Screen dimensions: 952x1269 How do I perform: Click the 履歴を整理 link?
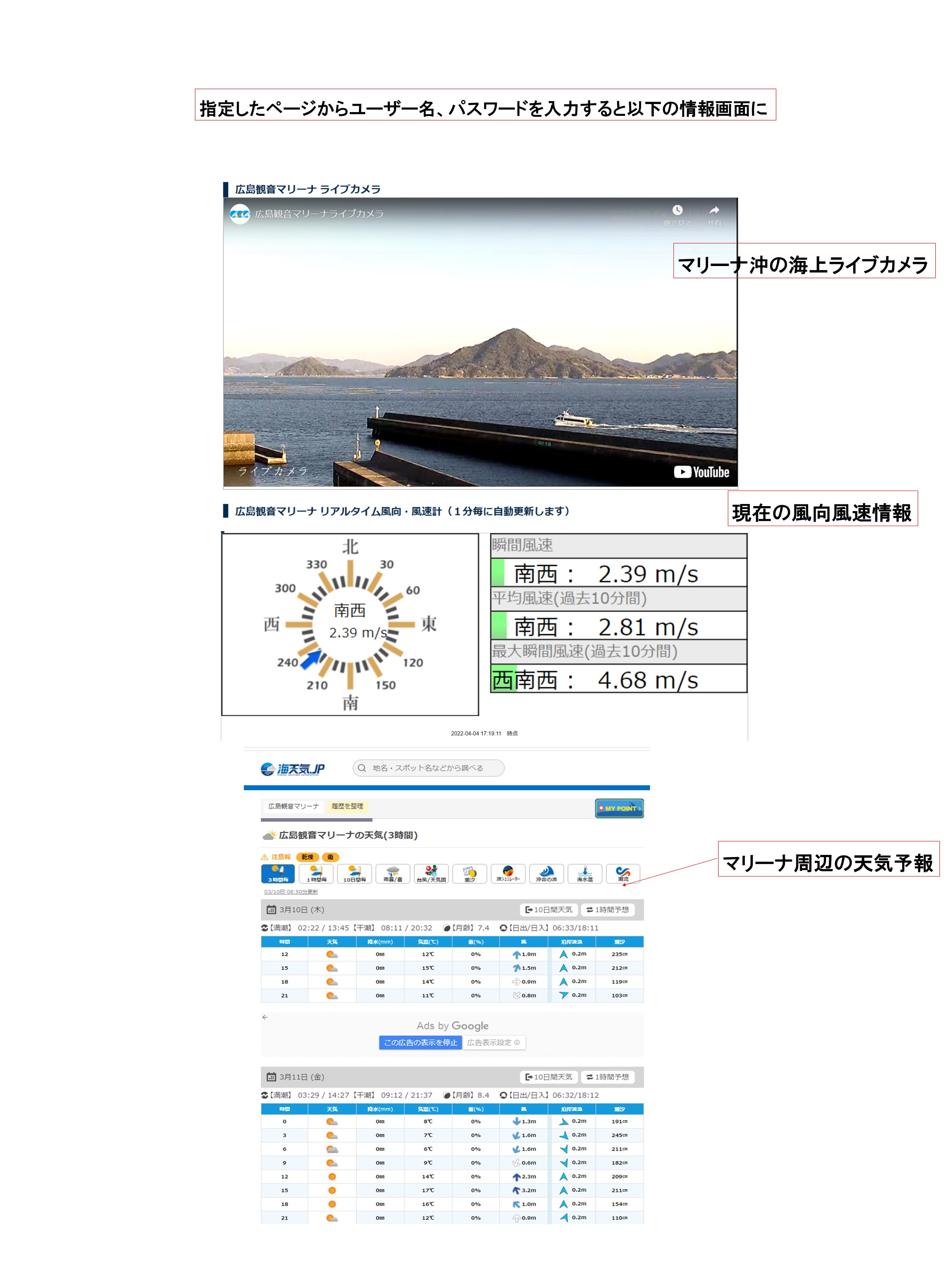click(x=347, y=806)
